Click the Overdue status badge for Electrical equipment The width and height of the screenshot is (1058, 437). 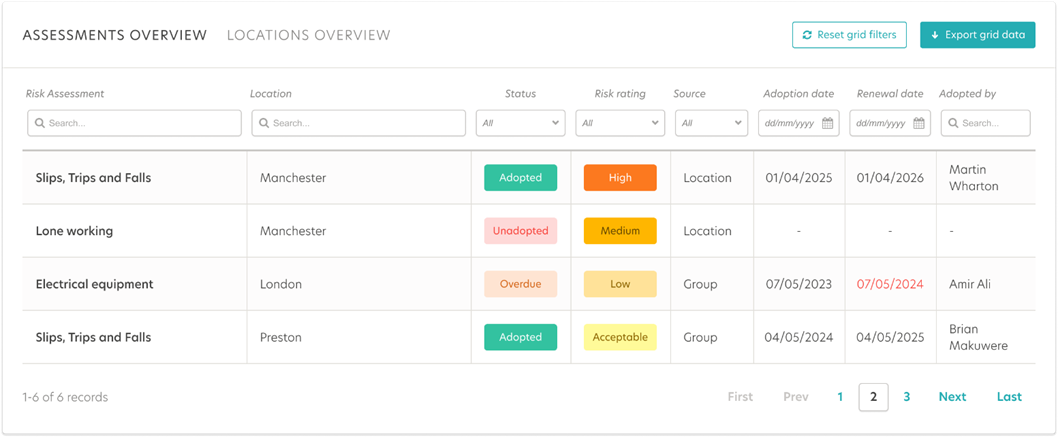coord(520,284)
